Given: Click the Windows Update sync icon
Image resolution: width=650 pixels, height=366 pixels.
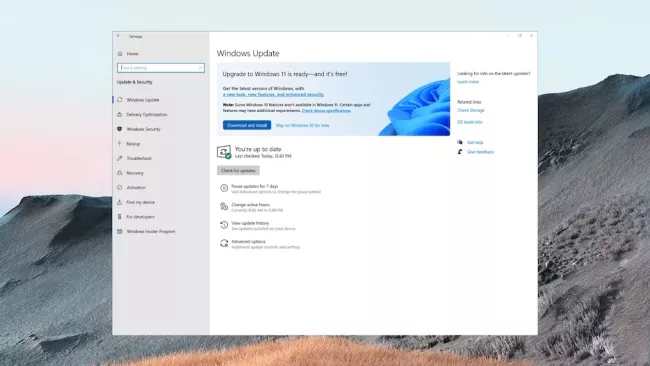Looking at the screenshot, I should 120,100.
